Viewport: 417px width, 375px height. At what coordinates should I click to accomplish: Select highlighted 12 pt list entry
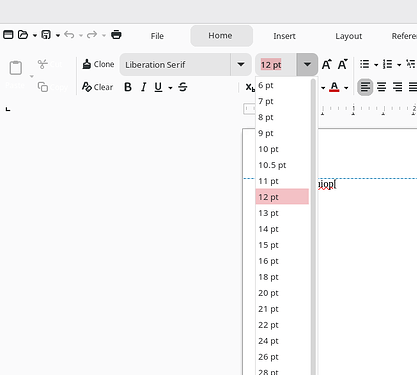(x=282, y=197)
